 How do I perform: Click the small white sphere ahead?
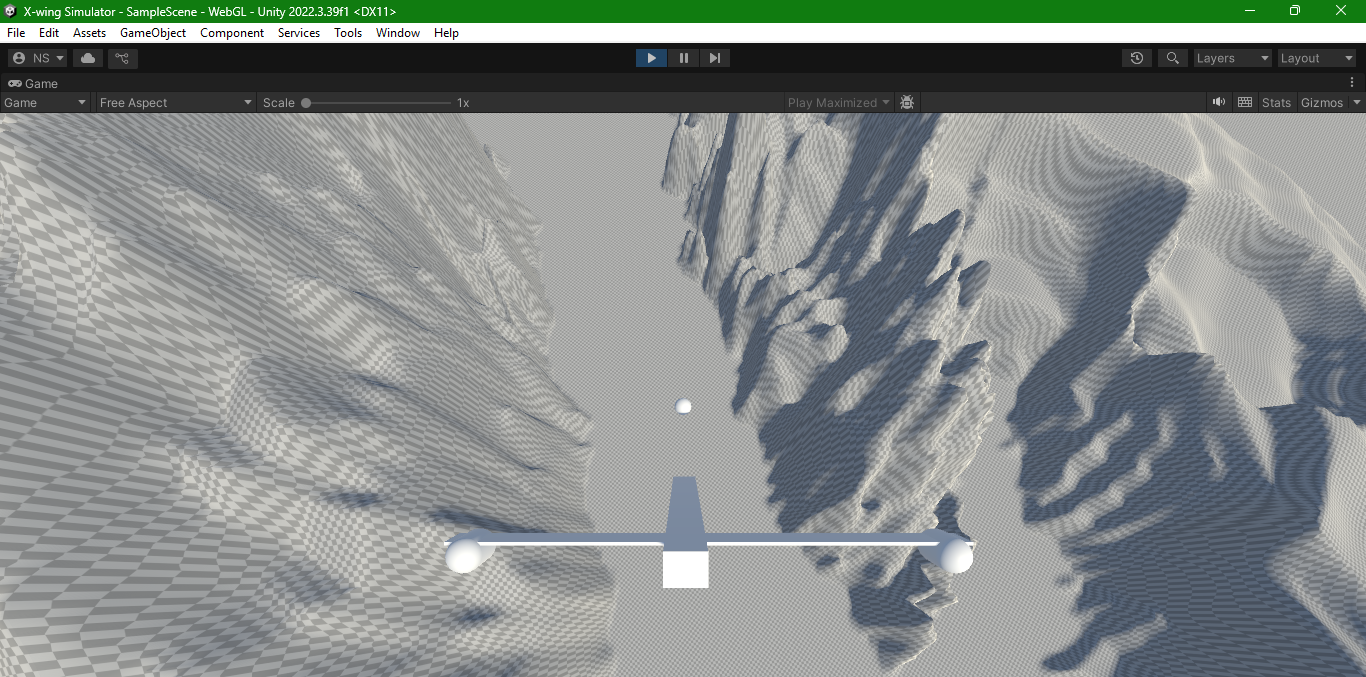coord(684,406)
